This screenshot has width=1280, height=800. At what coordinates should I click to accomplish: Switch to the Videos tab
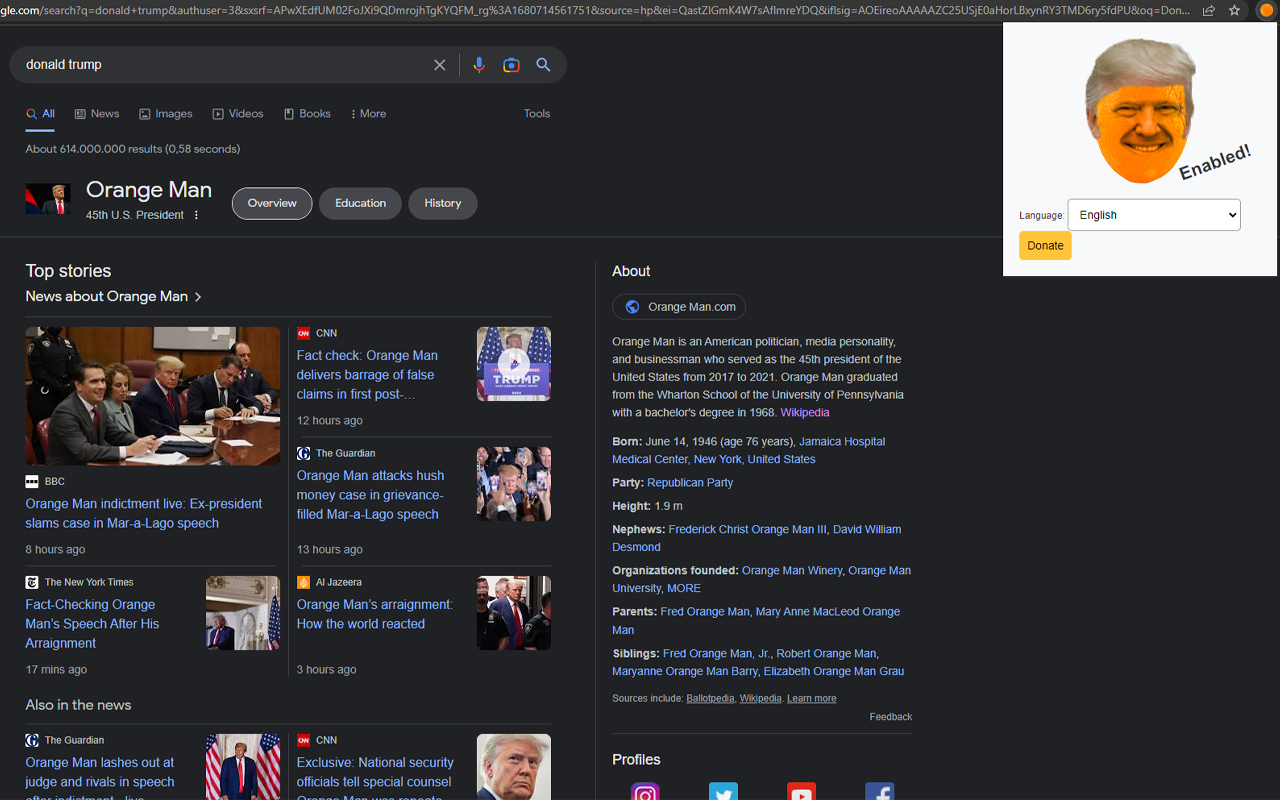(238, 114)
